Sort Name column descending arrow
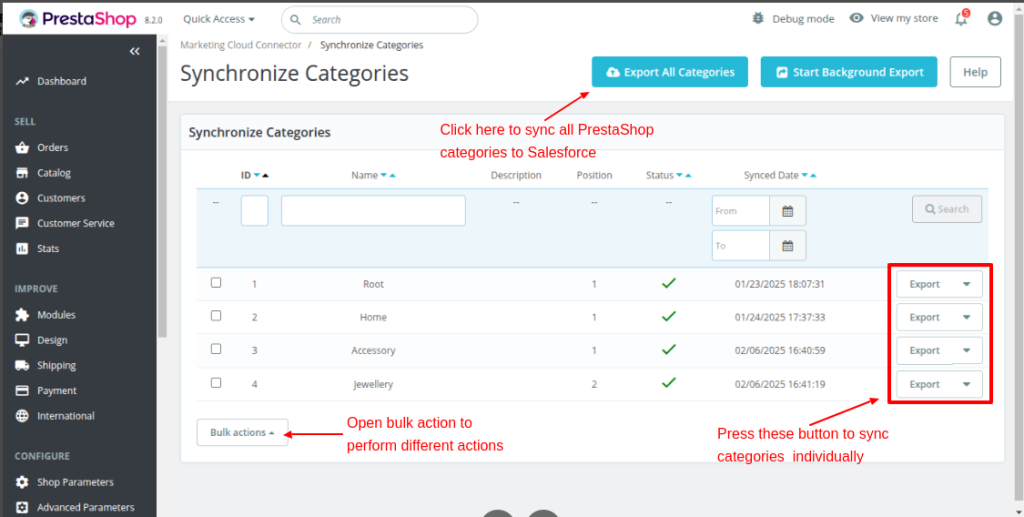The width and height of the screenshot is (1024, 517). coord(383,175)
